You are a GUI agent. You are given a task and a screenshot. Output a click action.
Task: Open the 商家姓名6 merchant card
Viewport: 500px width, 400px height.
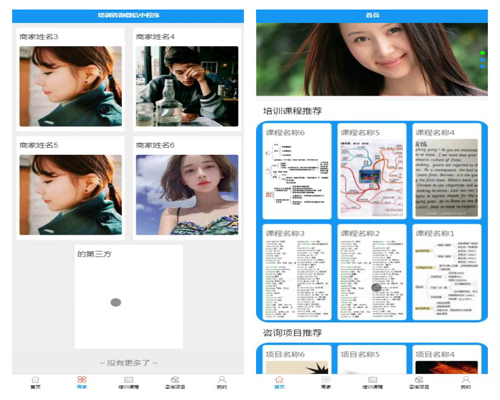pyautogui.click(x=187, y=188)
